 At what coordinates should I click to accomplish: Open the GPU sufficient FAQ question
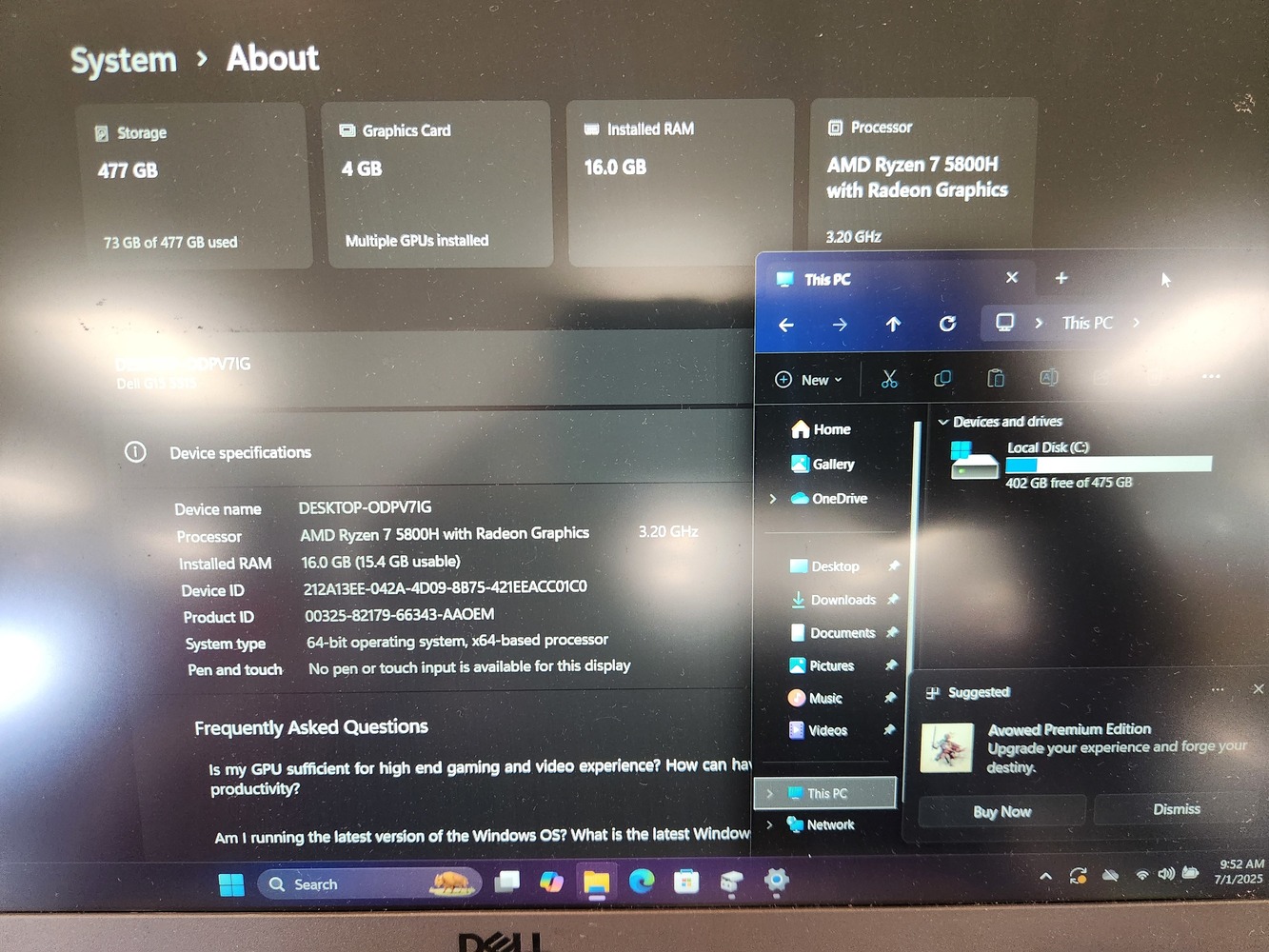click(481, 777)
